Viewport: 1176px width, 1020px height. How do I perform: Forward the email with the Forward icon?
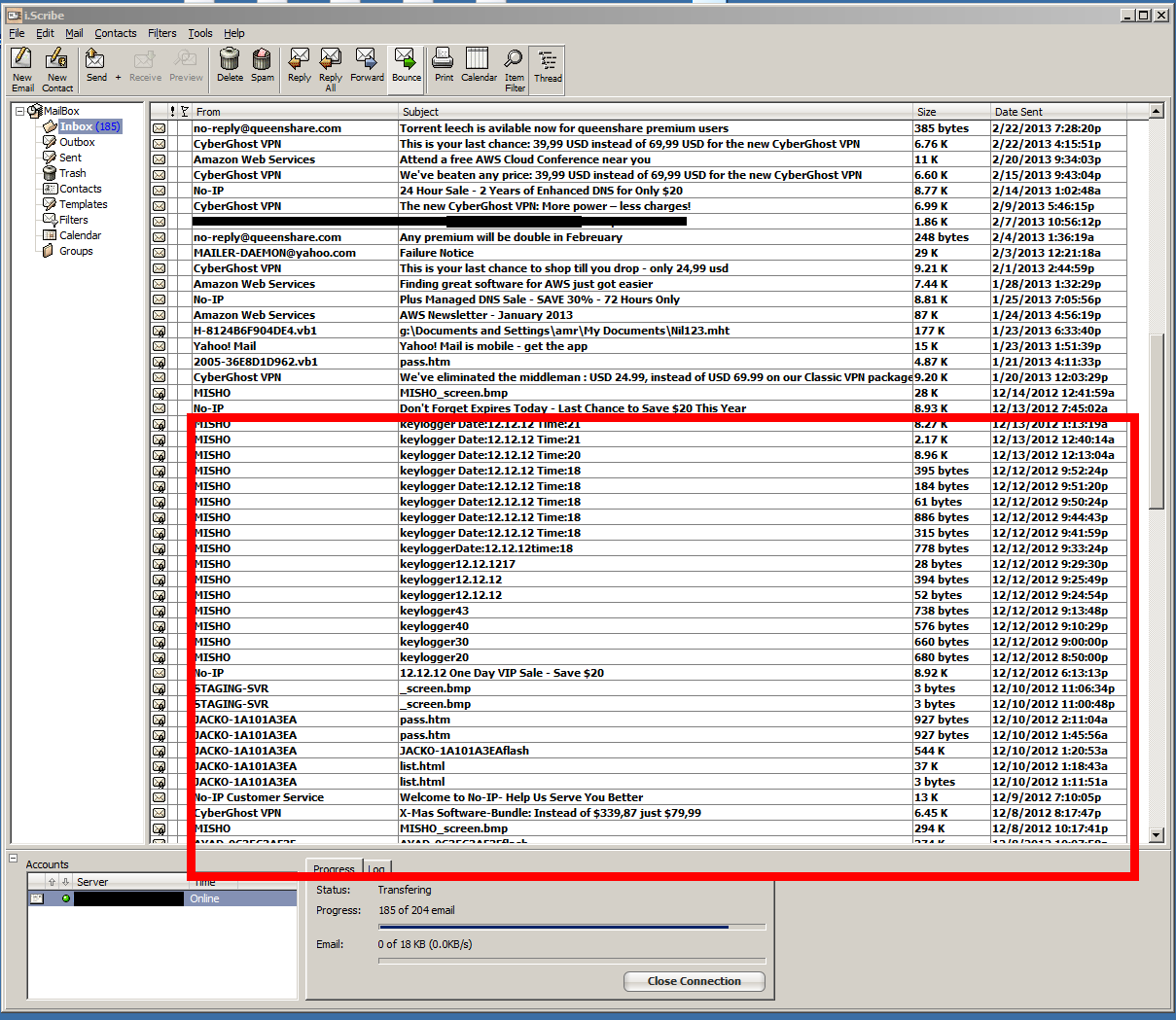[367, 66]
